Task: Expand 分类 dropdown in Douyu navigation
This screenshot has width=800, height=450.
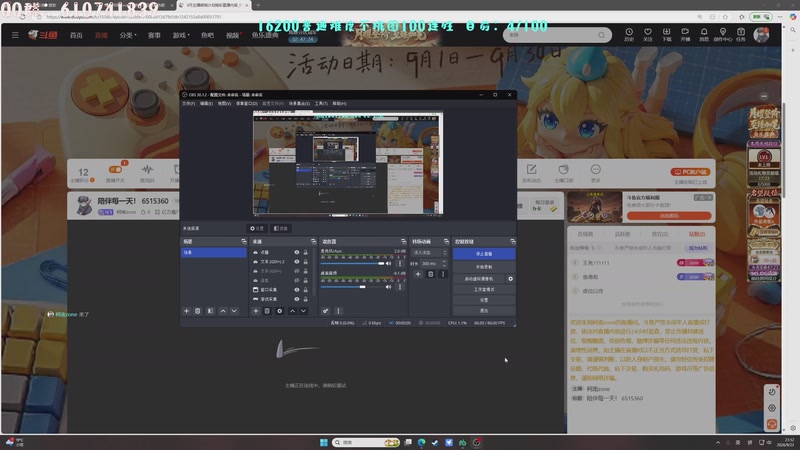Action: point(128,35)
